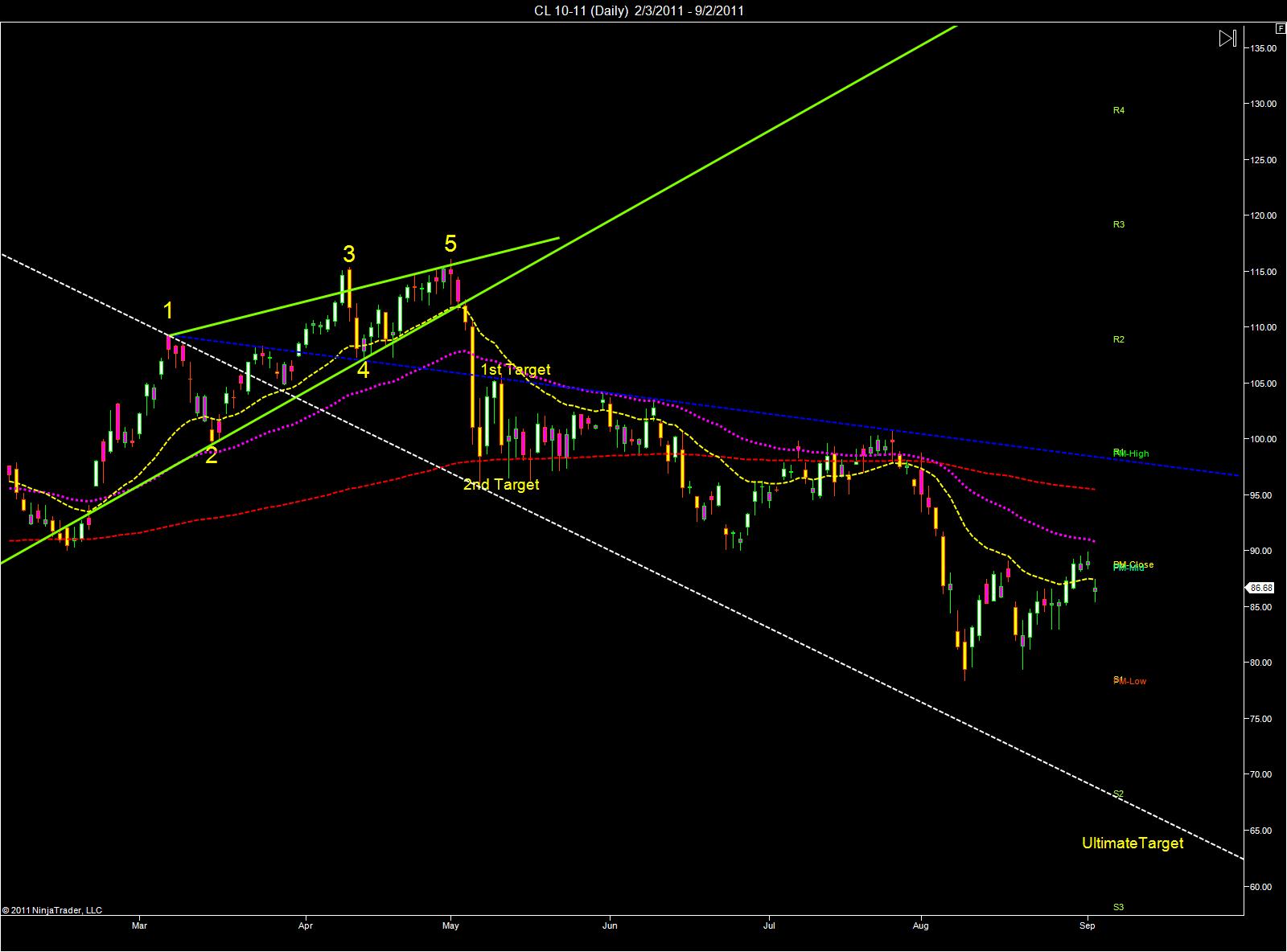Click the 100.00 price axis label
The height and width of the screenshot is (952, 1287).
(x=1264, y=439)
